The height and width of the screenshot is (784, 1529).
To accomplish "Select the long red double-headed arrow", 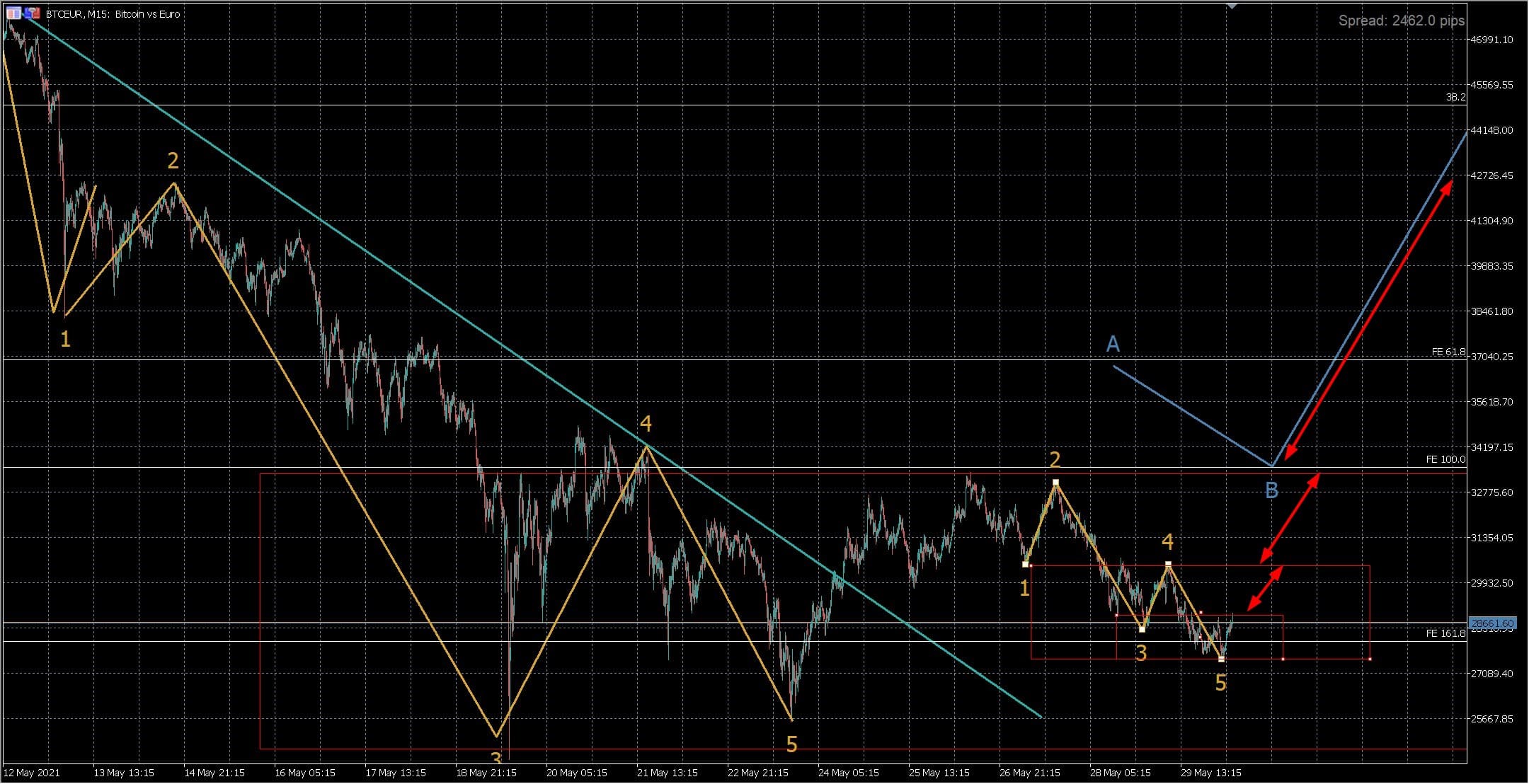I will coord(1368,319).
